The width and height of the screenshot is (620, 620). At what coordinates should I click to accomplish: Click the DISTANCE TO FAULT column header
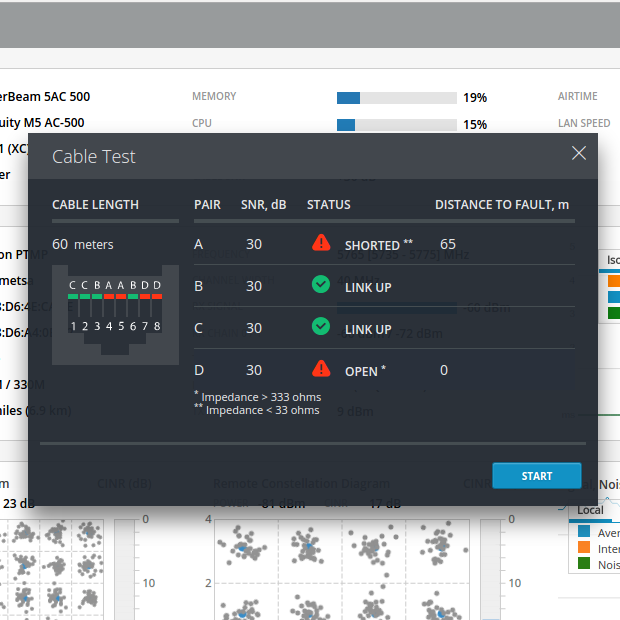coord(501,205)
